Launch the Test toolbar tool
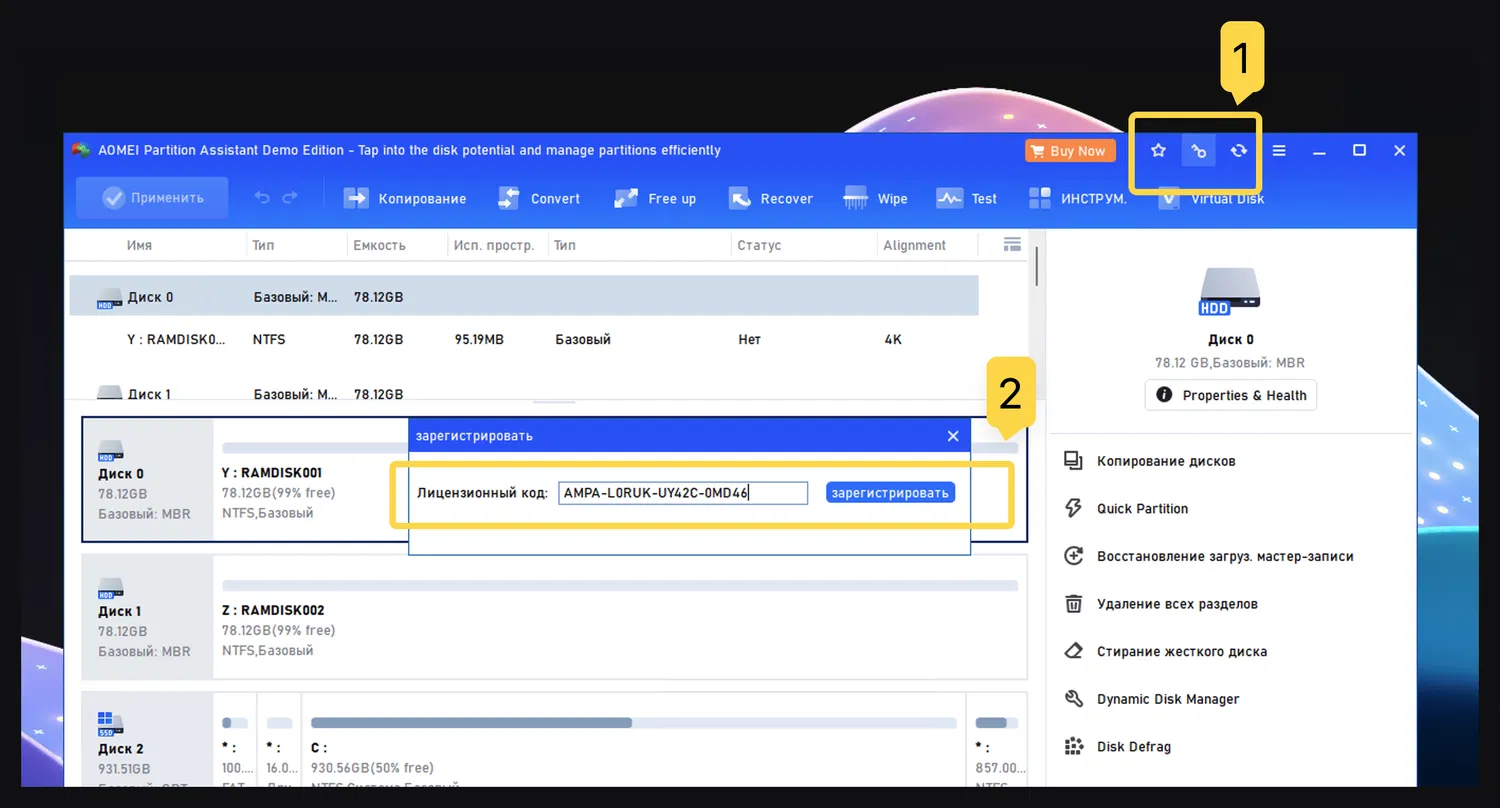This screenshot has height=808, width=1500. [x=966, y=198]
